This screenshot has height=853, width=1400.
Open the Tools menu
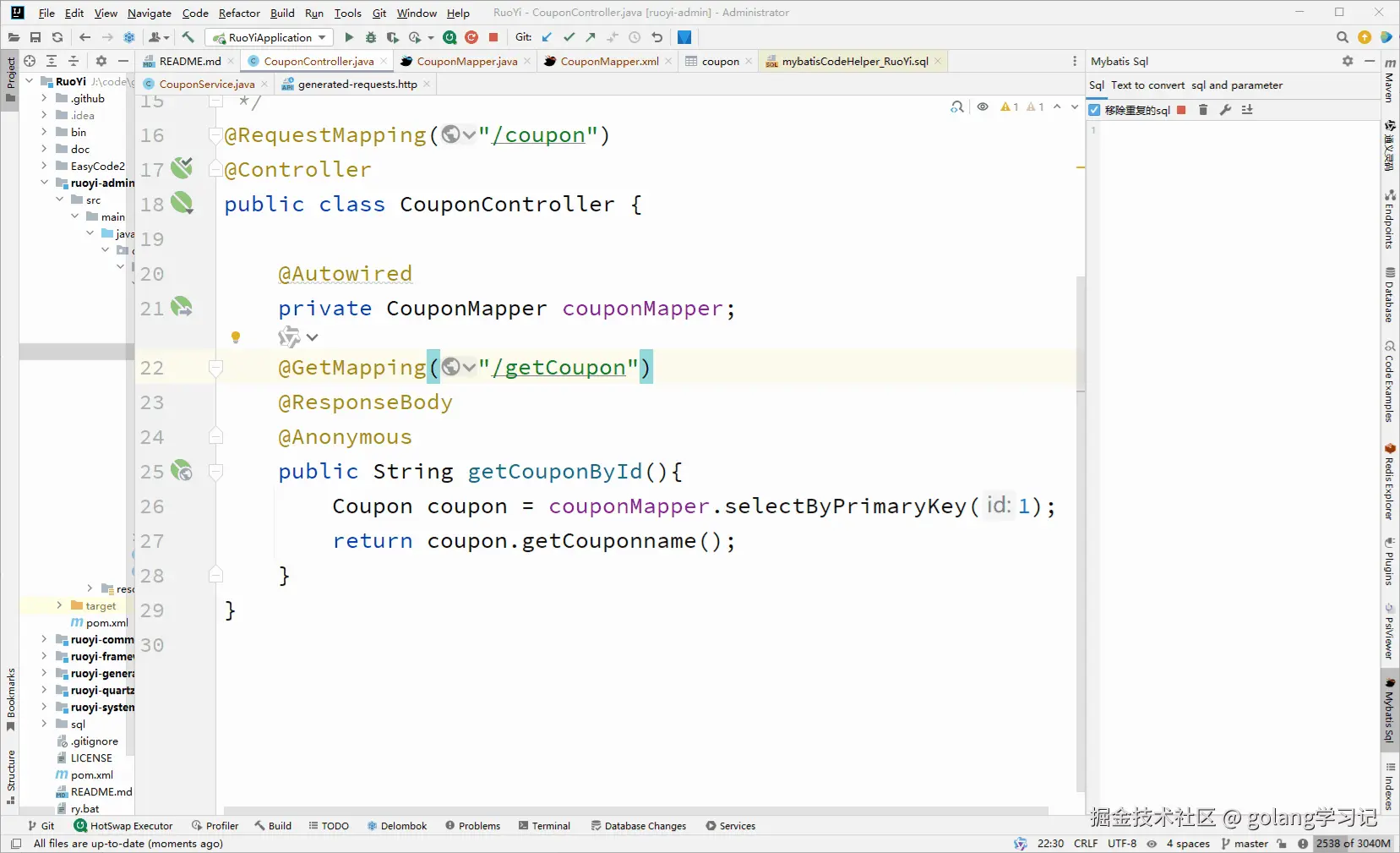pos(347,13)
